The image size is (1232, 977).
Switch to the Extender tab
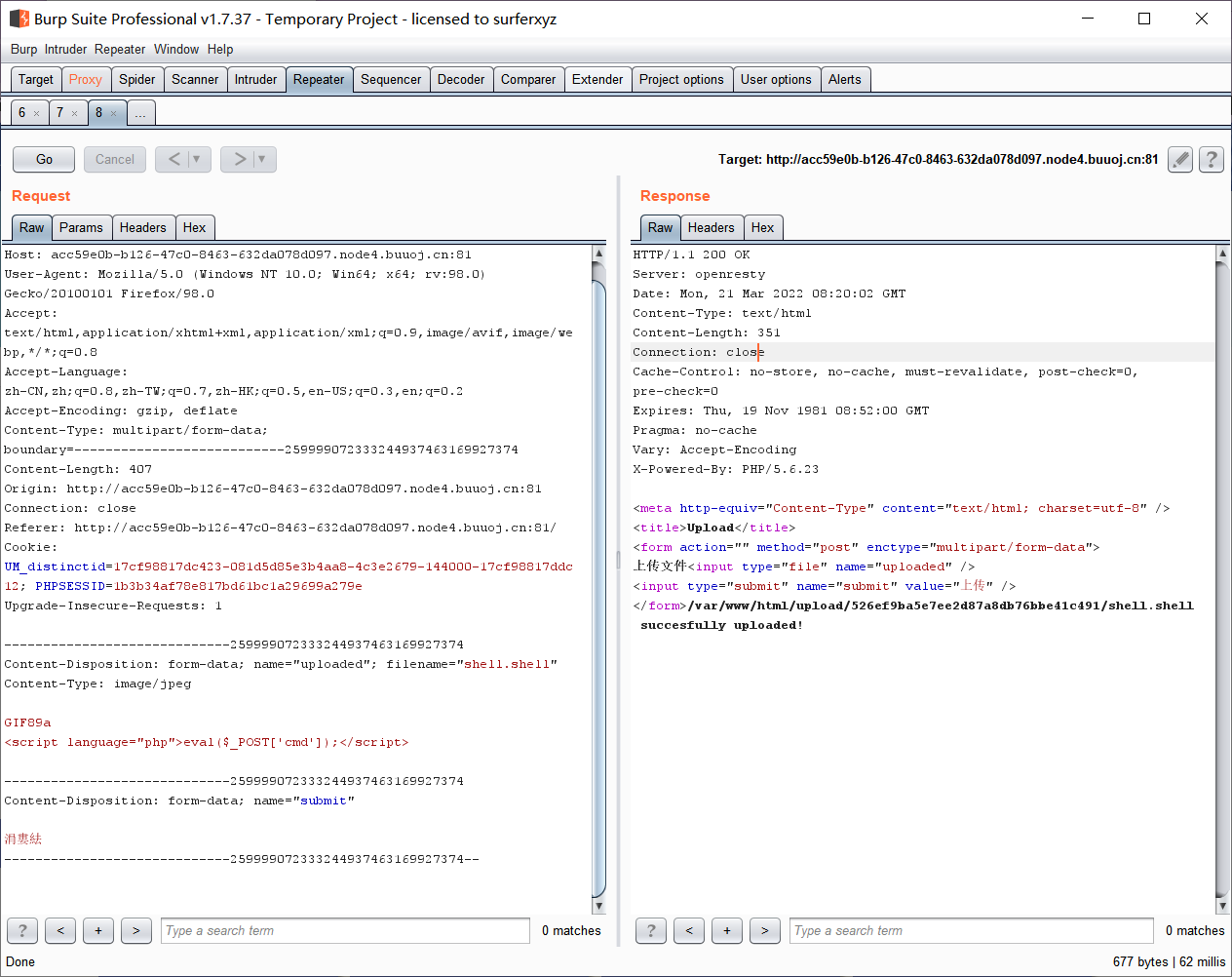click(597, 80)
